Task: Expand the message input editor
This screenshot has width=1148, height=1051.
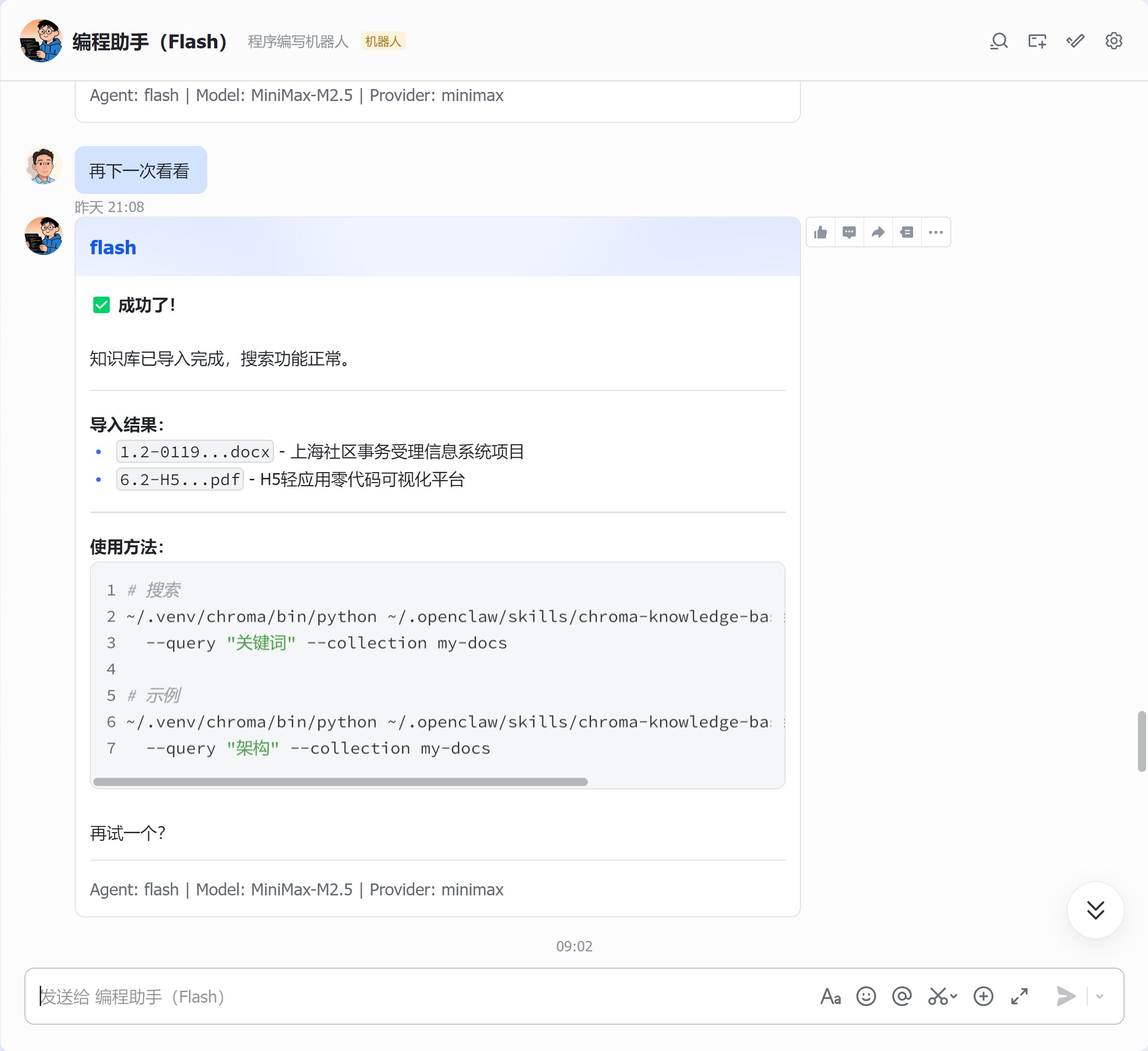Action: pos(1019,996)
